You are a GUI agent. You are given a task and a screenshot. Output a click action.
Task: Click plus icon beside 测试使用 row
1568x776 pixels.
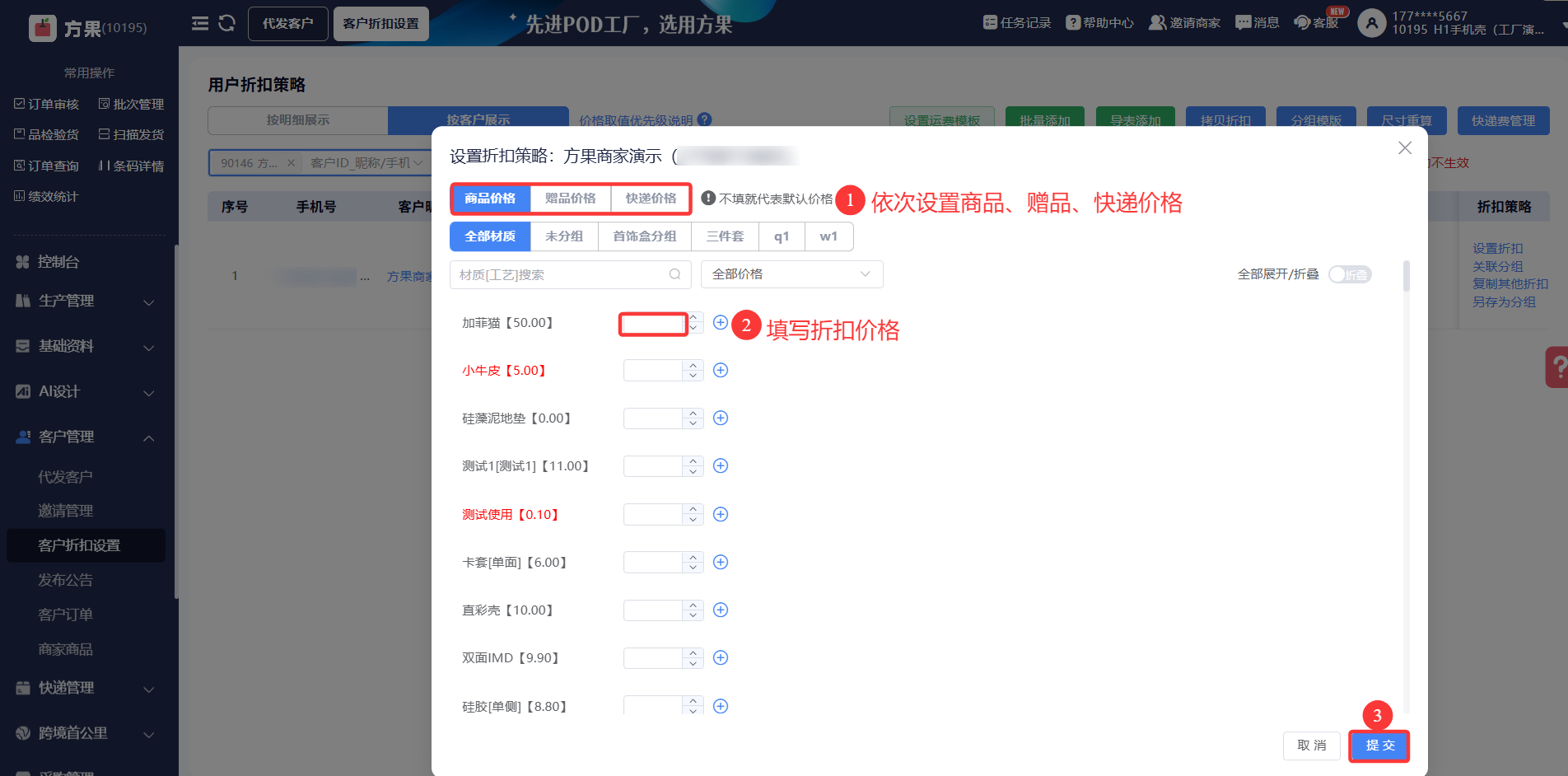point(721,515)
